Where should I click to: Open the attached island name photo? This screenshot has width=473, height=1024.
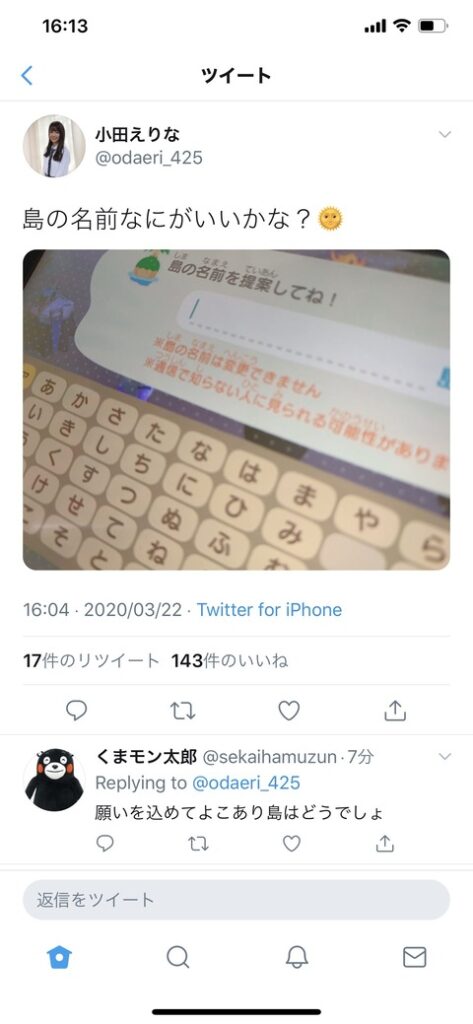[236, 409]
